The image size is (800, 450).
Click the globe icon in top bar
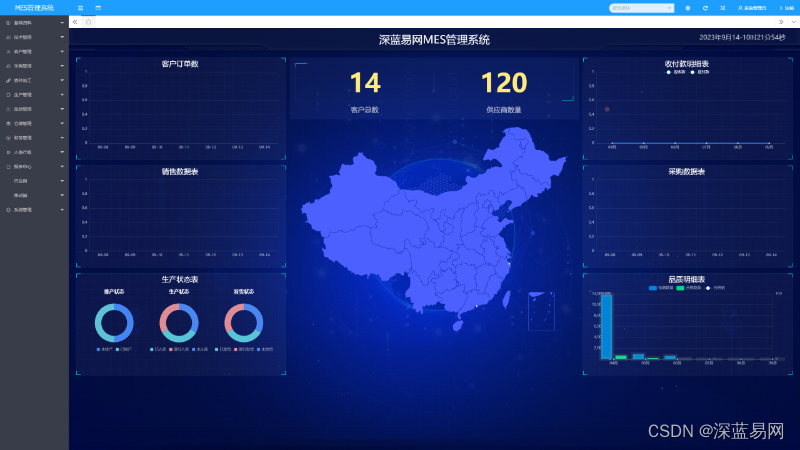click(688, 8)
